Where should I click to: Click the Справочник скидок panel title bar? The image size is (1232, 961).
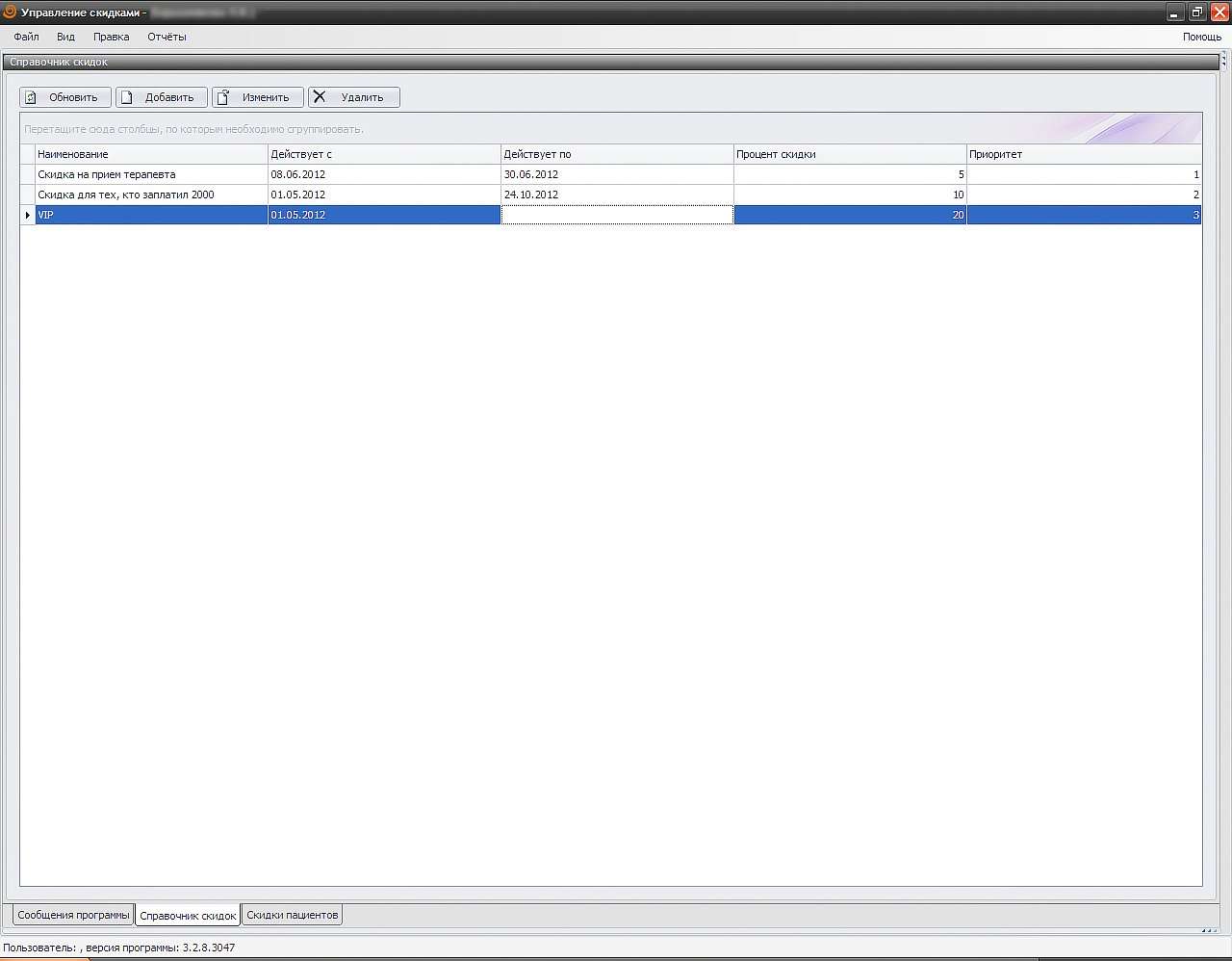610,62
